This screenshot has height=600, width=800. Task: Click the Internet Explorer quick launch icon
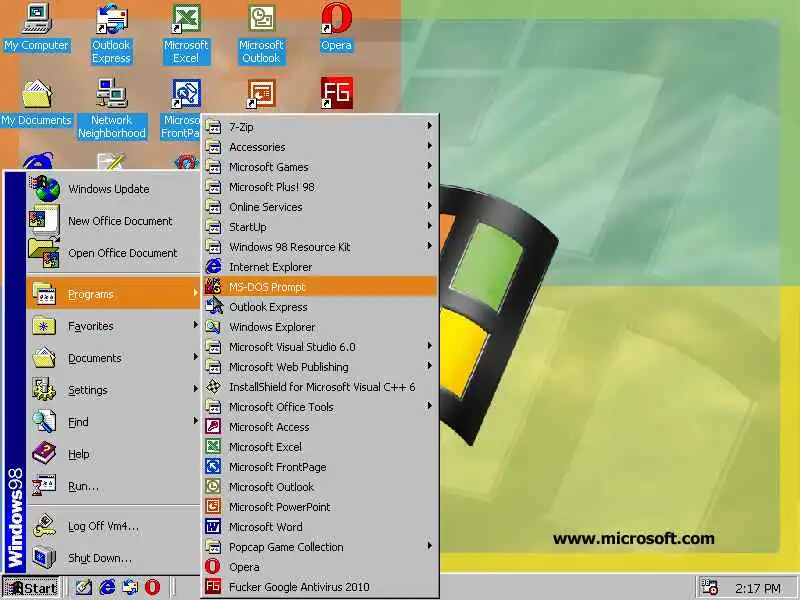[x=107, y=587]
